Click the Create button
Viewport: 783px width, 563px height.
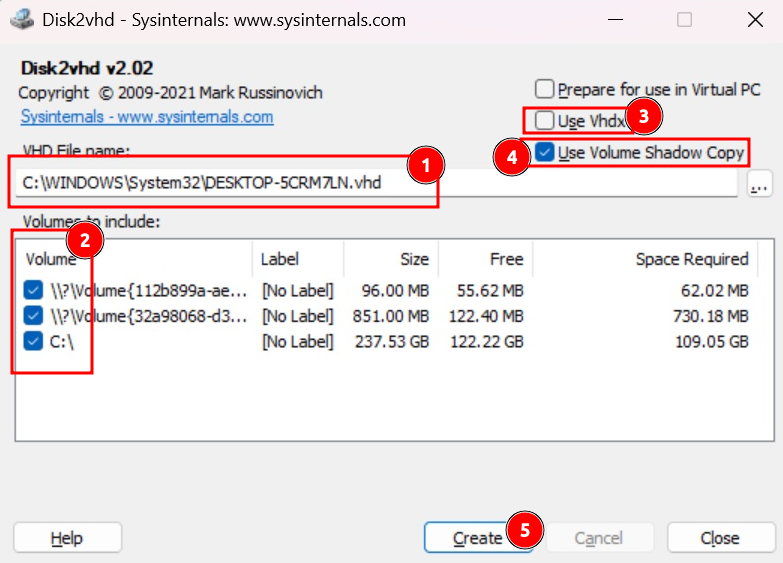478,538
